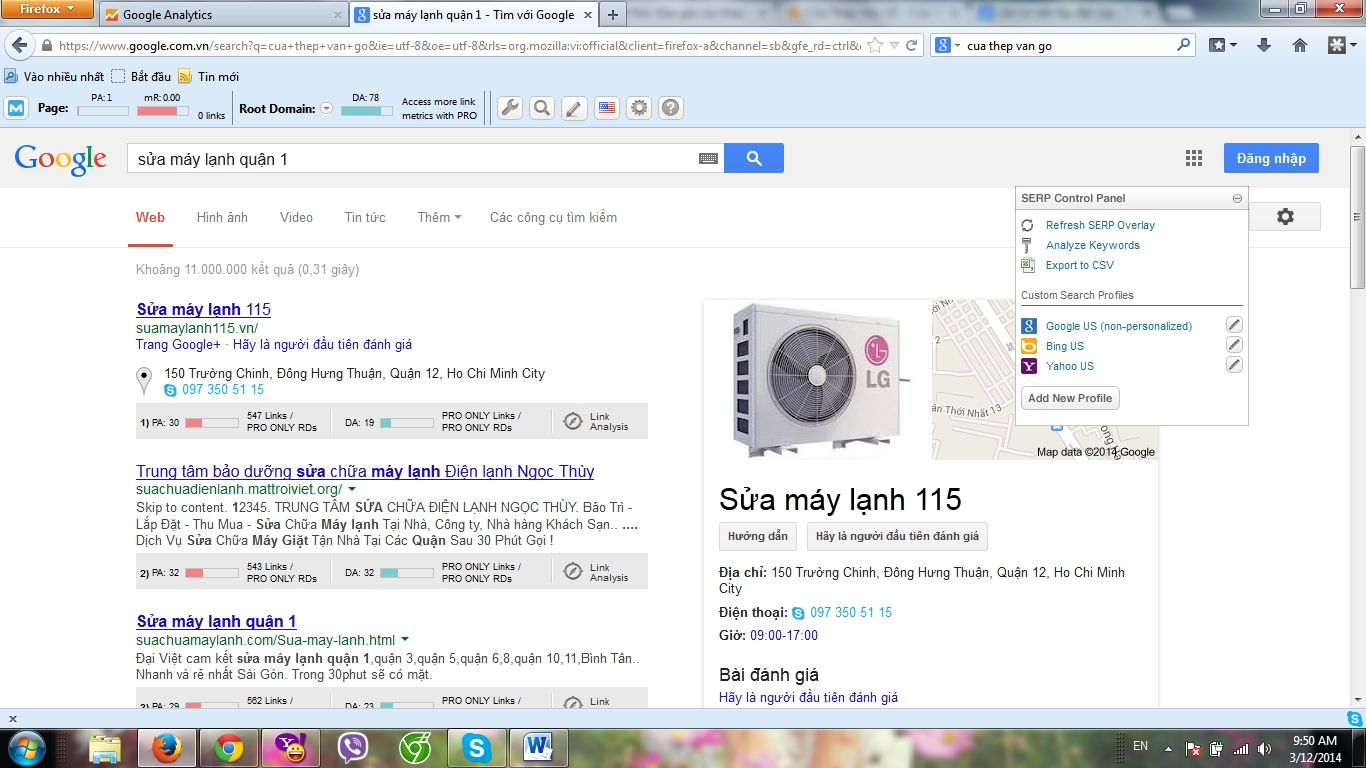Click the Export to CSV link

tap(1079, 265)
